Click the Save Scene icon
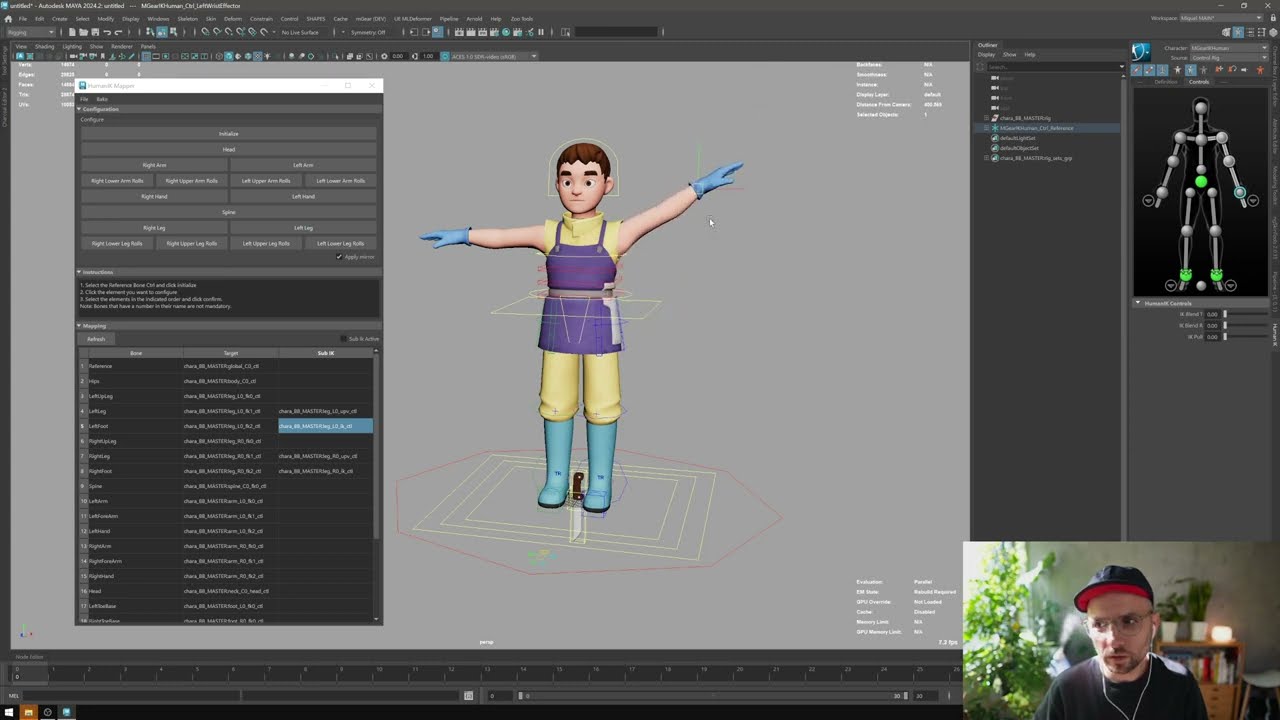 (x=94, y=32)
